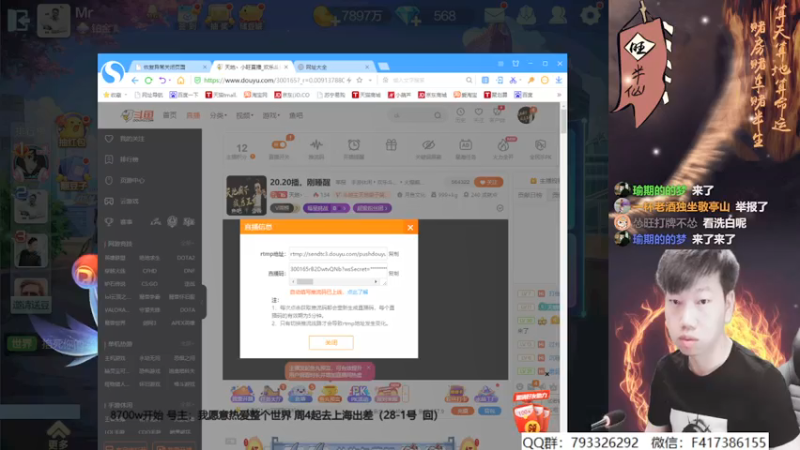Expand the 网游竞技 section with 全部 link
Screen dimensions: 800x450
click(187, 244)
